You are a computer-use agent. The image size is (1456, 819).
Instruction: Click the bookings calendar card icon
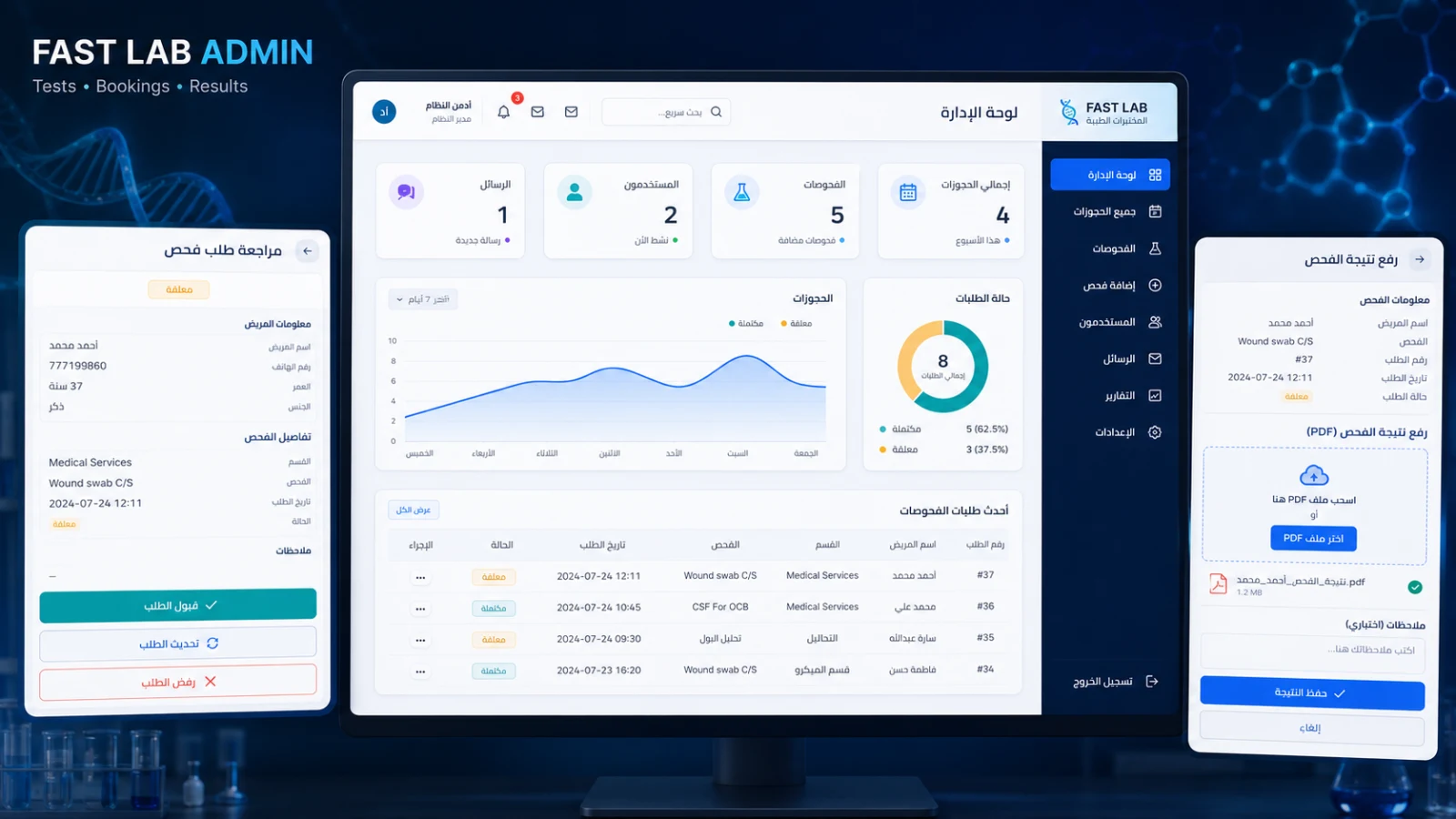coord(908,192)
